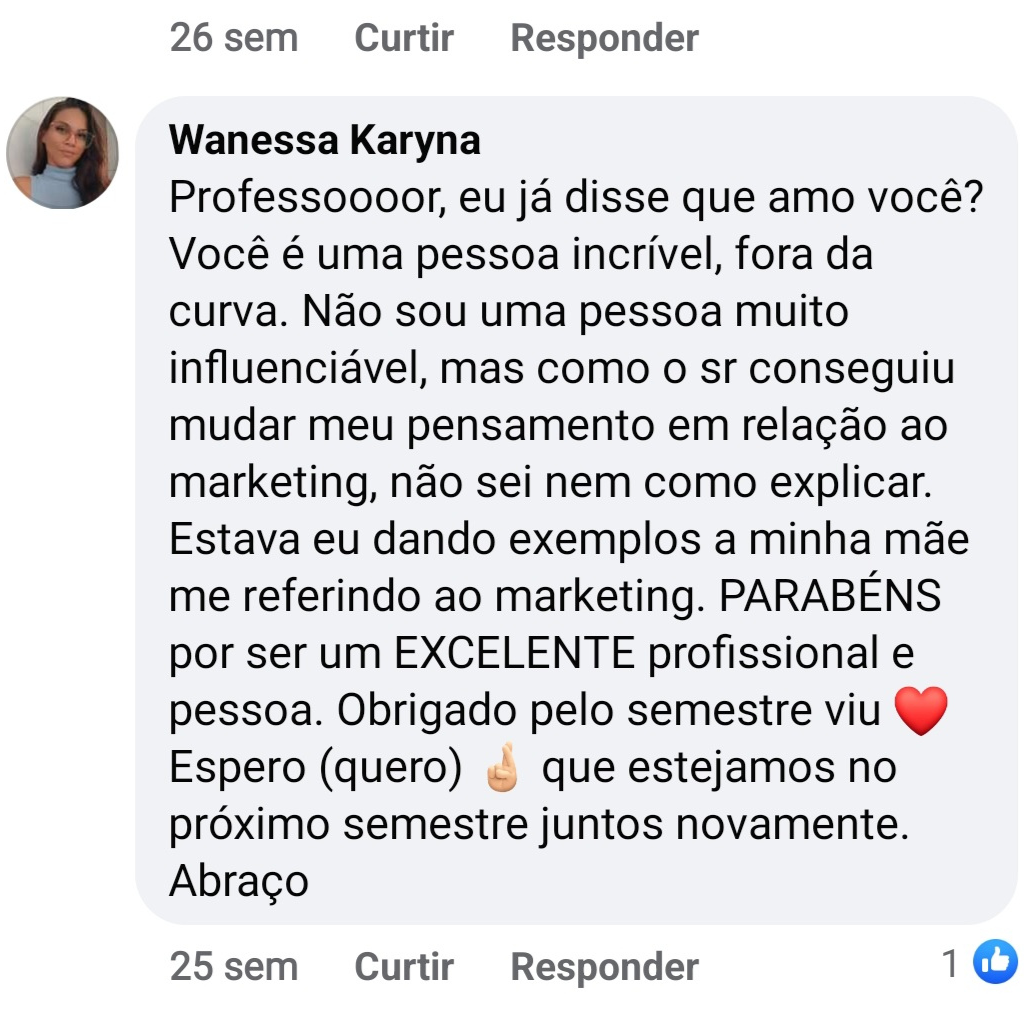The width and height of the screenshot is (1024, 1024).
Task: Open Wanessa Karyna's profile picture
Action: [x=63, y=153]
